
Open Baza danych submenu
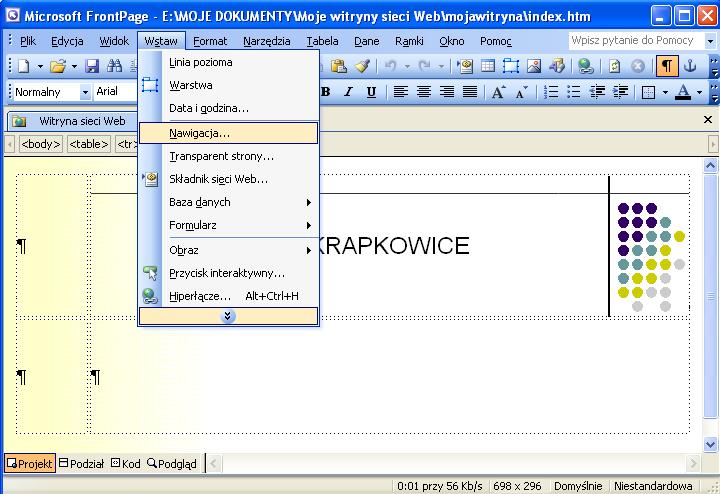pyautogui.click(x=228, y=202)
